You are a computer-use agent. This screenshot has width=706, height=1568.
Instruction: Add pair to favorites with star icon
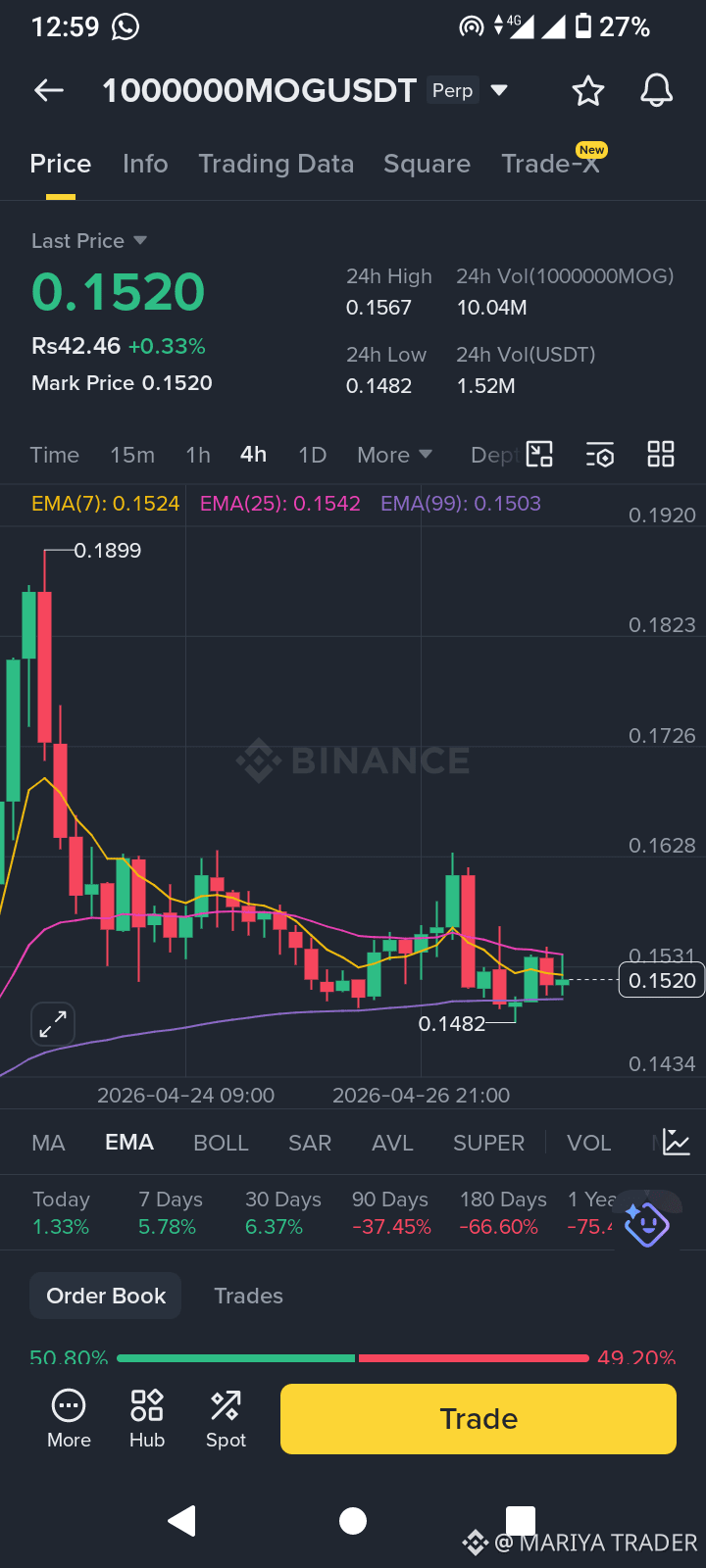(588, 91)
